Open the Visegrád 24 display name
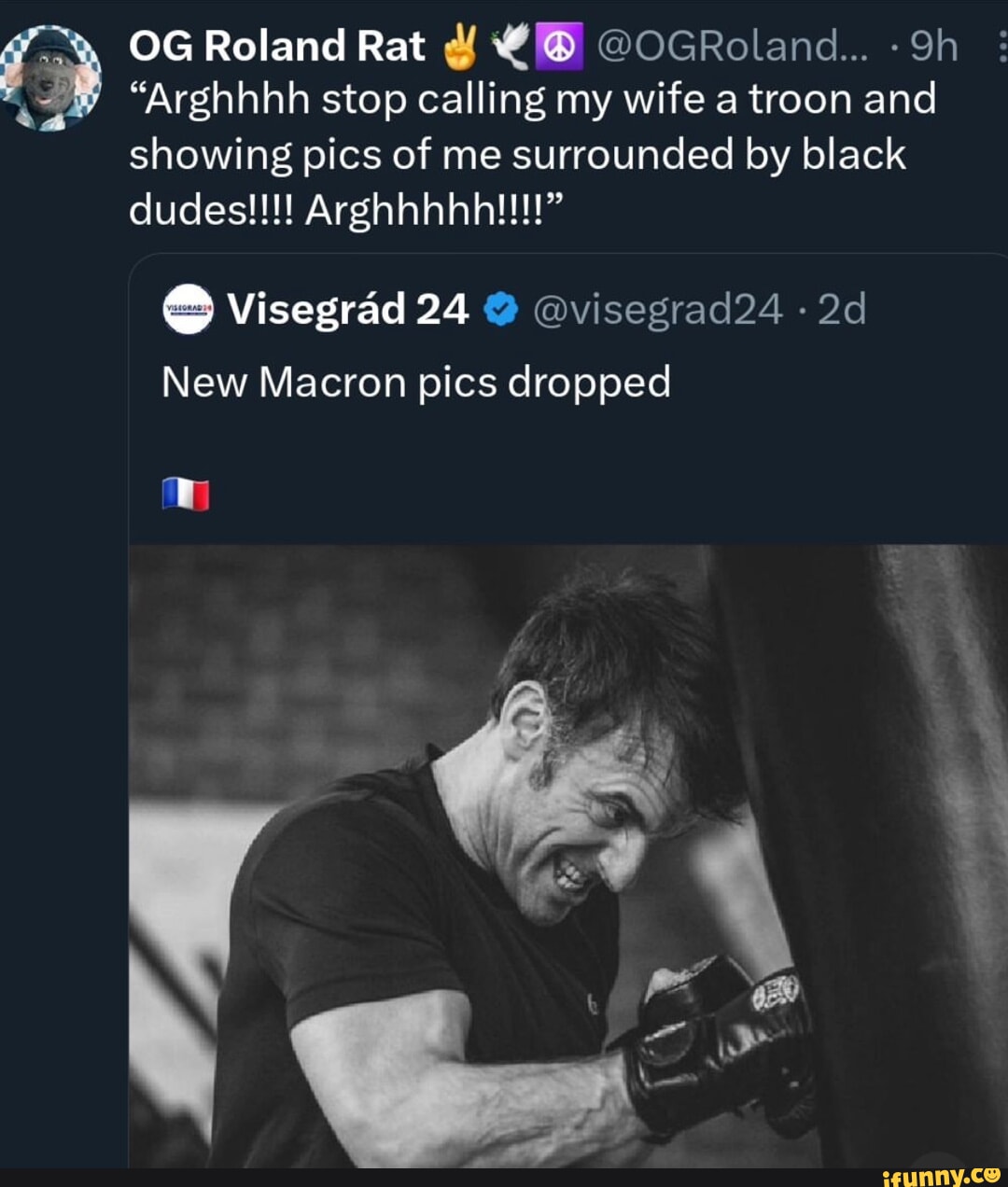Image resolution: width=1008 pixels, height=1187 pixels. (347, 309)
